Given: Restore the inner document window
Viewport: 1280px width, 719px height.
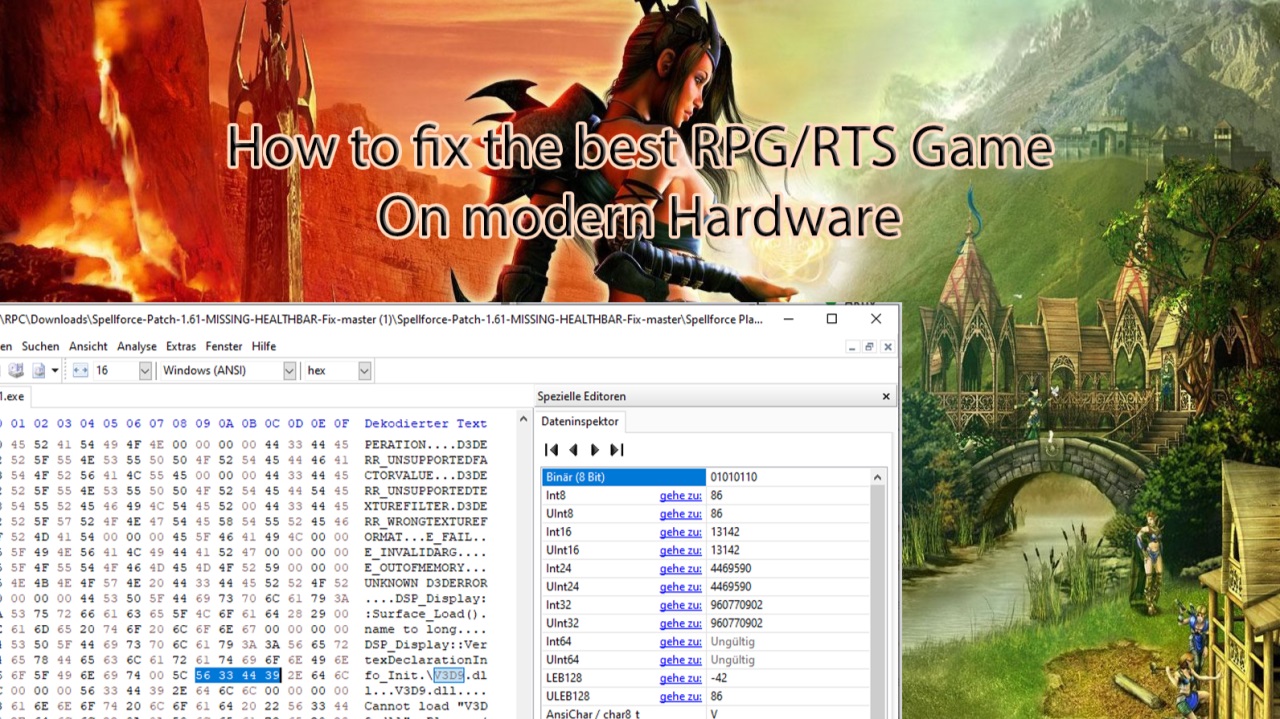Looking at the screenshot, I should tap(869, 347).
